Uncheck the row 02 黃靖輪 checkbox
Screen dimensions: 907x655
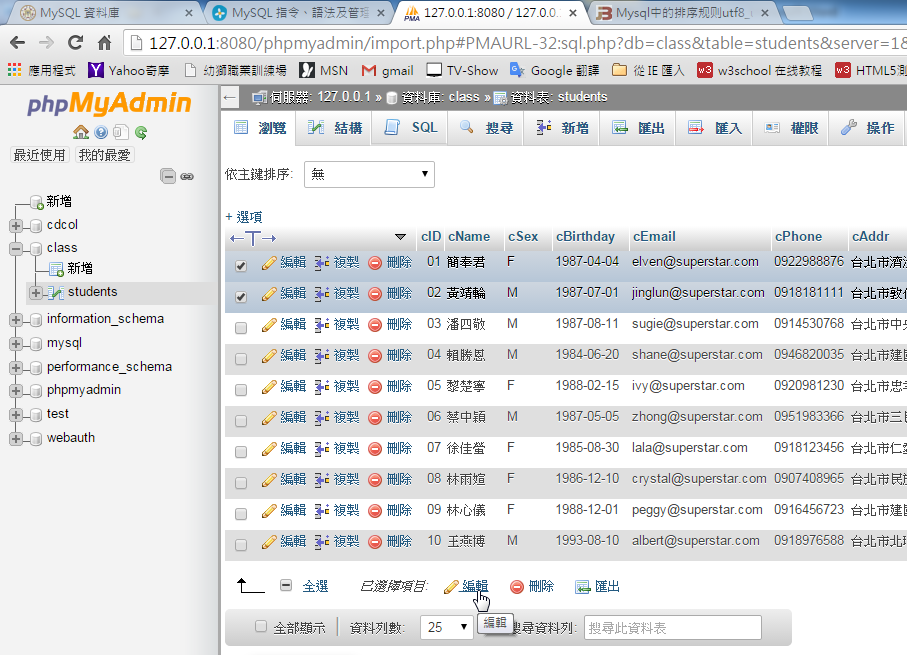tap(241, 297)
